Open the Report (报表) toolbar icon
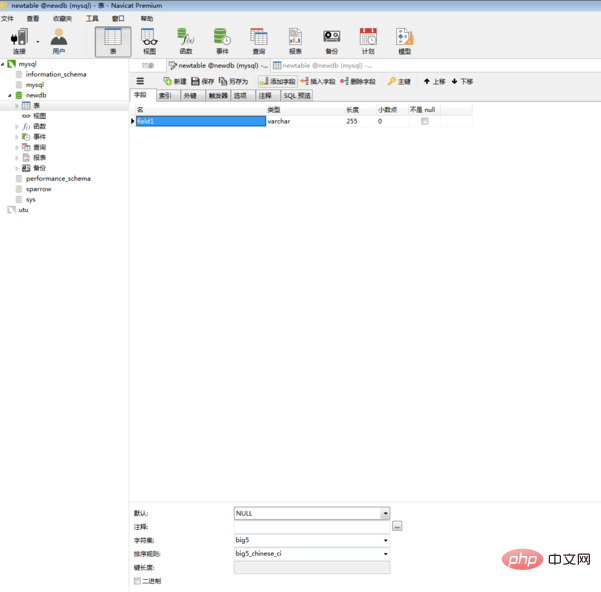 click(x=296, y=41)
